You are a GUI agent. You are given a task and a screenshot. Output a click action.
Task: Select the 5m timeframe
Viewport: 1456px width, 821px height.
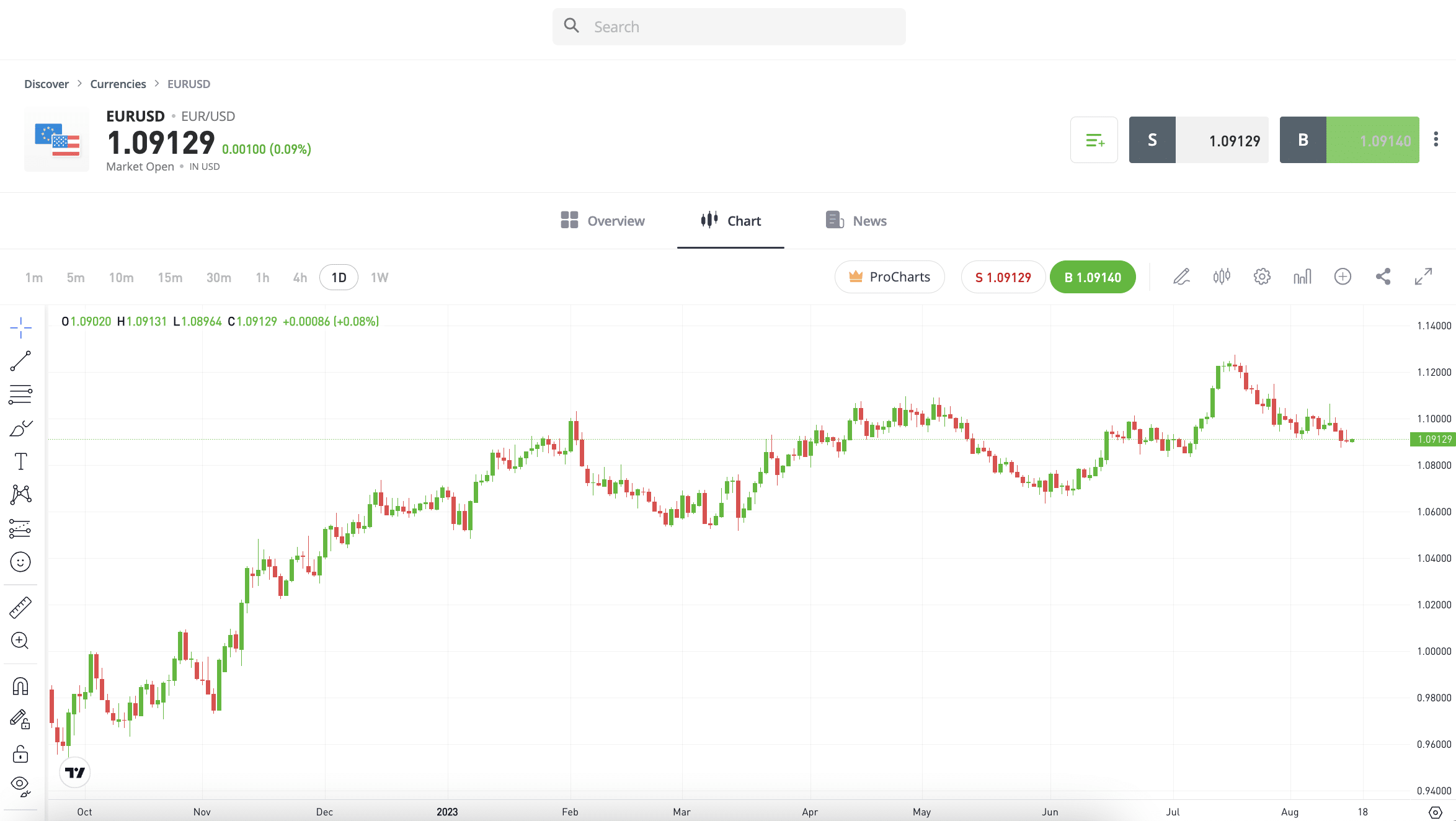[76, 277]
